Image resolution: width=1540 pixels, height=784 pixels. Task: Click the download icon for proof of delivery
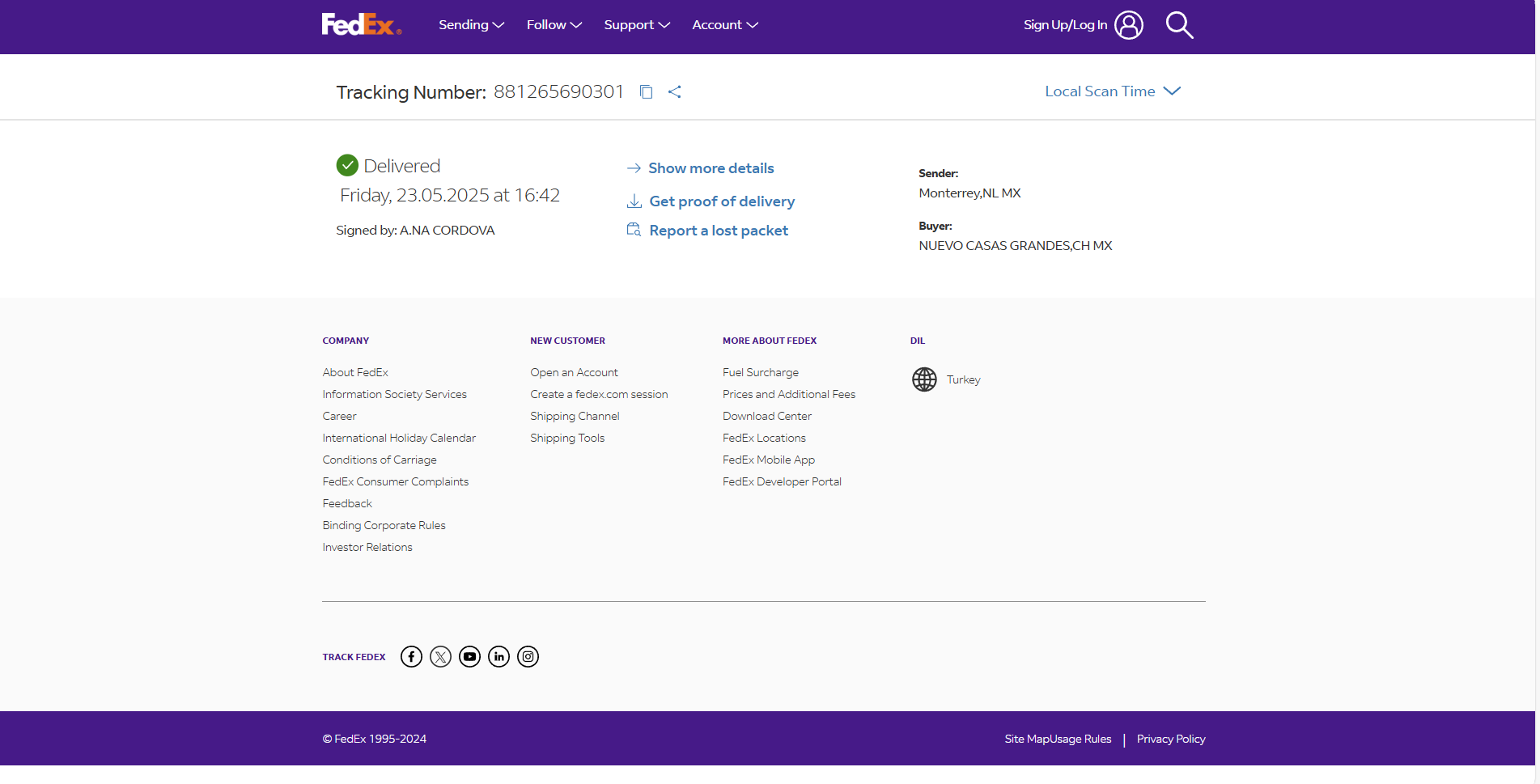tap(634, 201)
